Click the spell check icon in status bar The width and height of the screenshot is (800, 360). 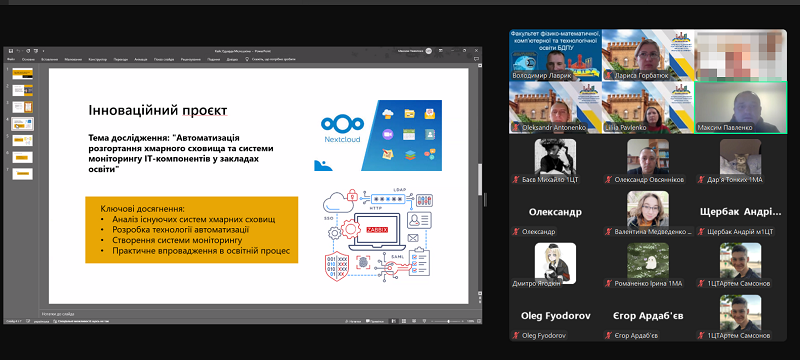pos(28,321)
